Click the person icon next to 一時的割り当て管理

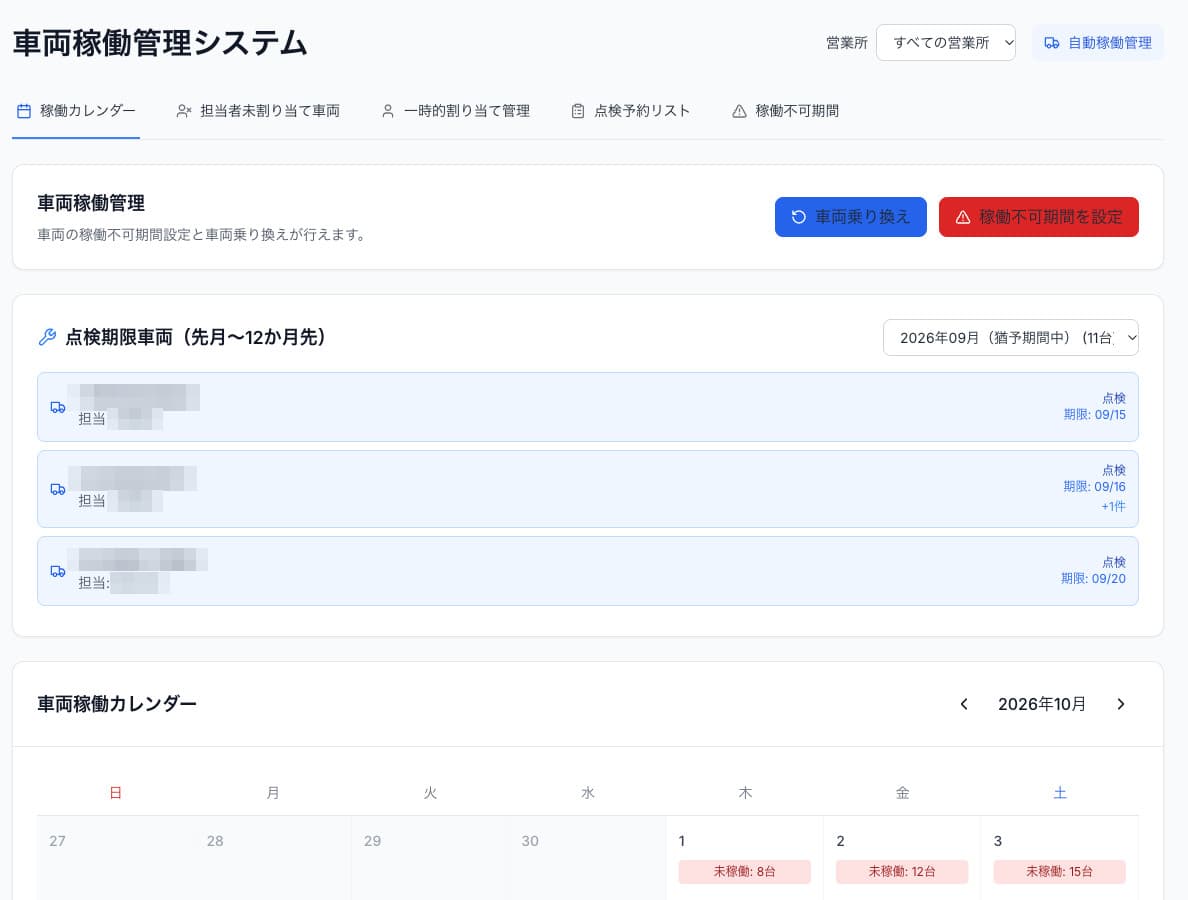(x=388, y=111)
